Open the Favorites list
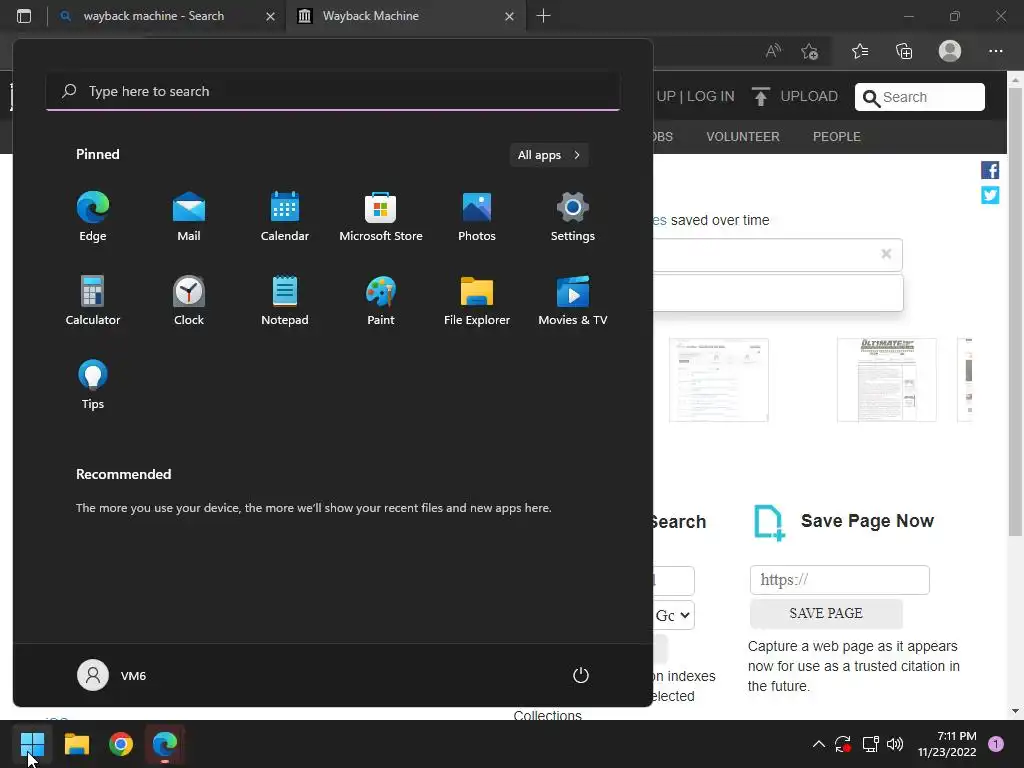 click(x=859, y=51)
